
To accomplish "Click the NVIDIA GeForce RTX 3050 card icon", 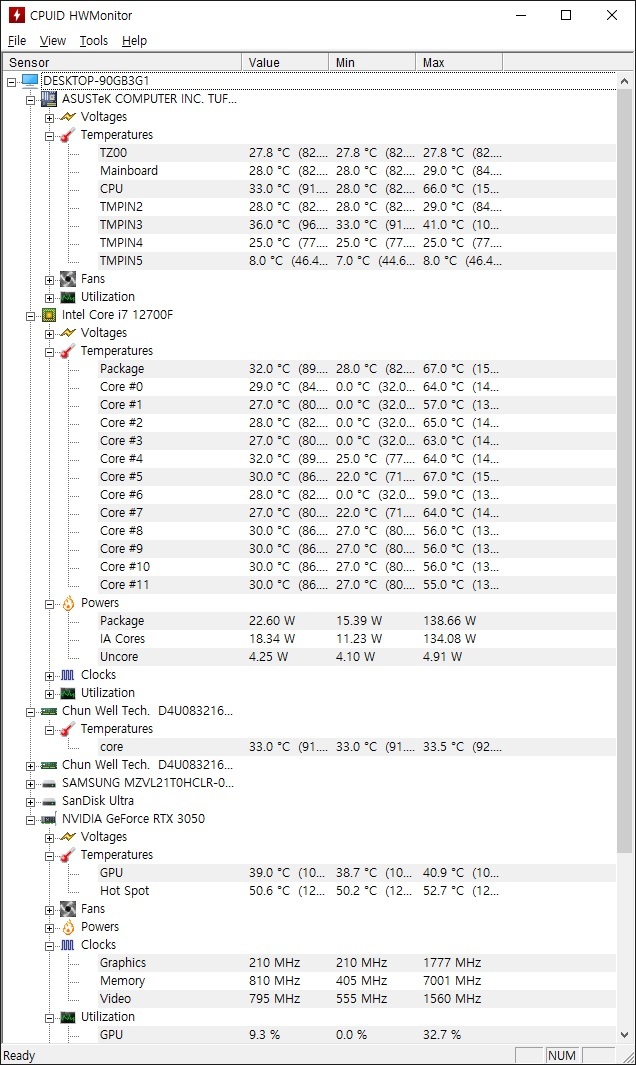I will [x=49, y=819].
